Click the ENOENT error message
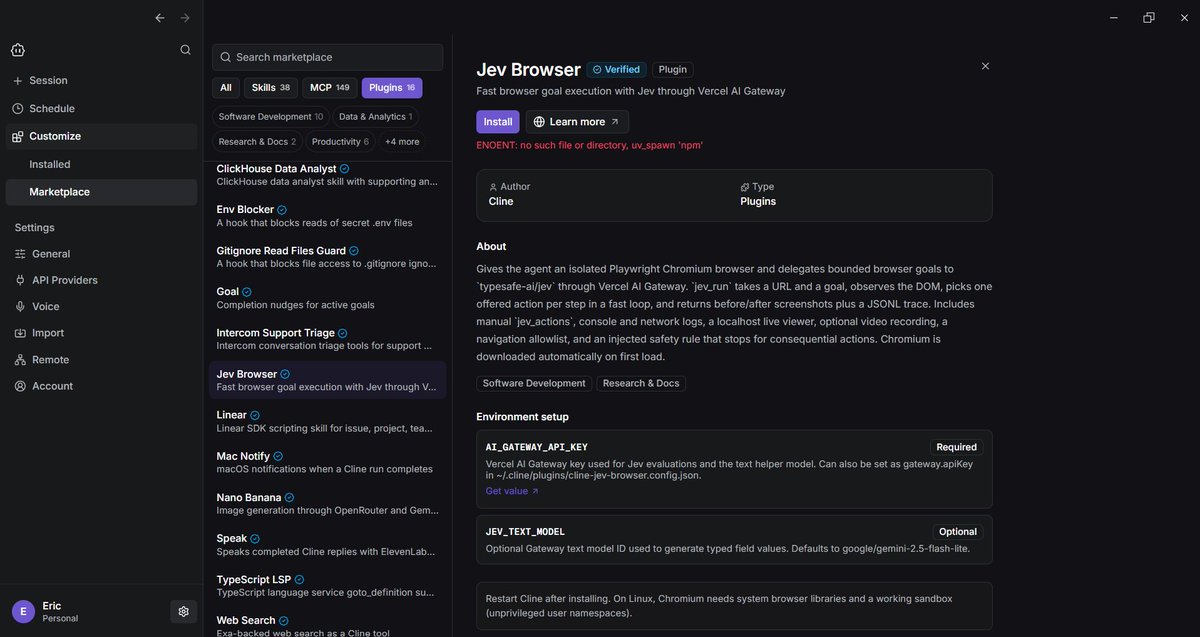Screen dimensions: 1200x637 (x=589, y=145)
